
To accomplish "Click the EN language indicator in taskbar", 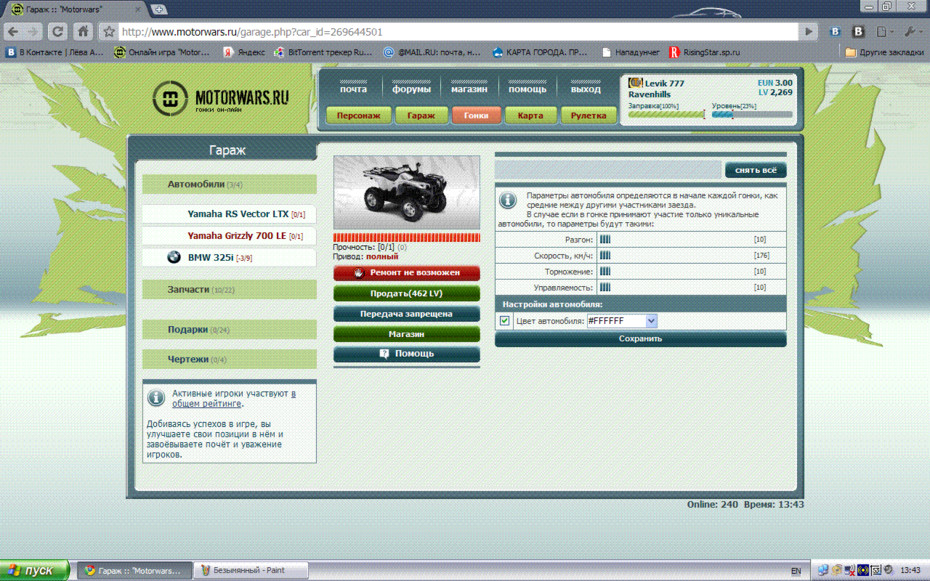I will coord(796,571).
